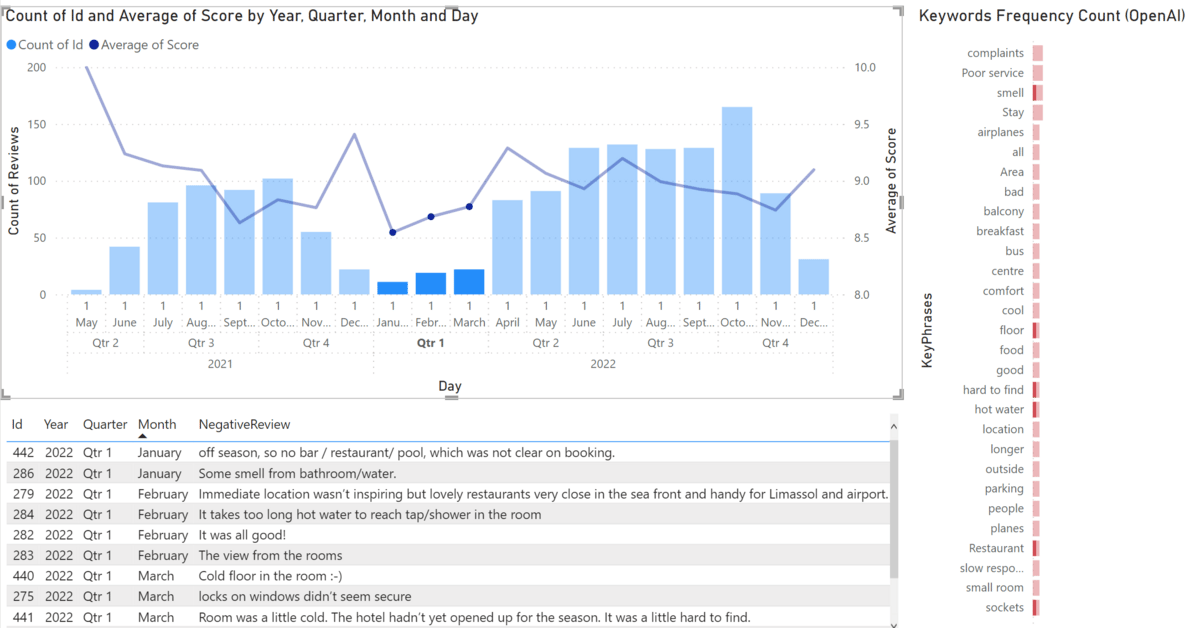This screenshot has height=628, width=1200.
Task: Click the February 2022 average score point
Action: point(431,217)
